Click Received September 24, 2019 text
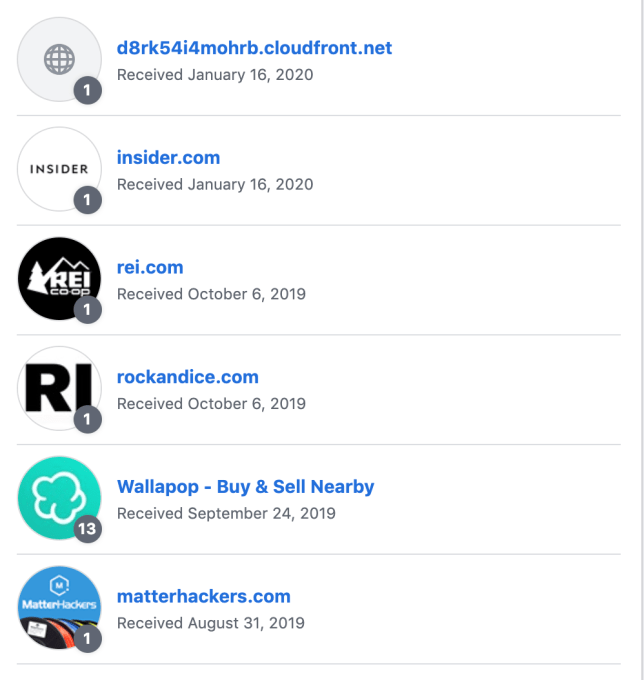644x680 pixels. pos(226,513)
